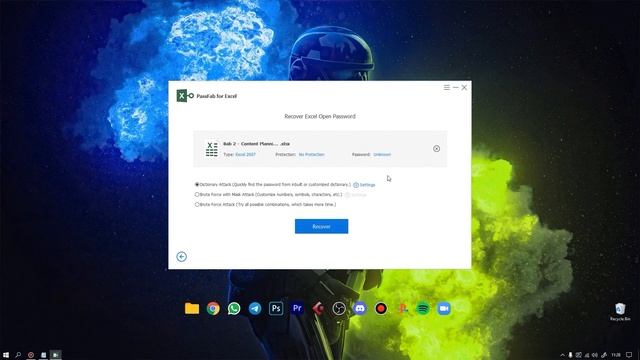Launch Google Chrome from the dock
The image size is (640, 360).
pyautogui.click(x=213, y=309)
